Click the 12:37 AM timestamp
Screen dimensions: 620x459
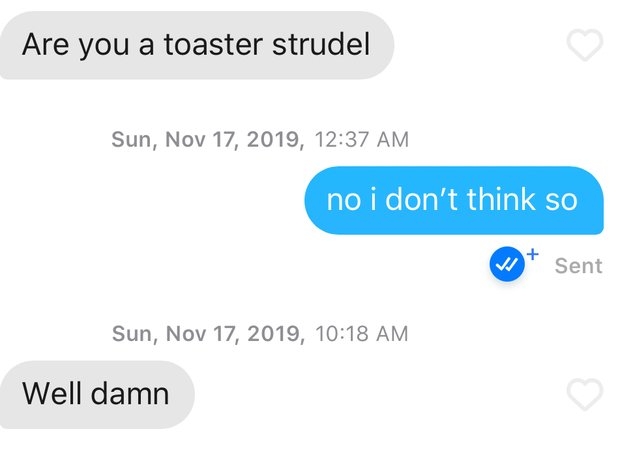(361, 140)
